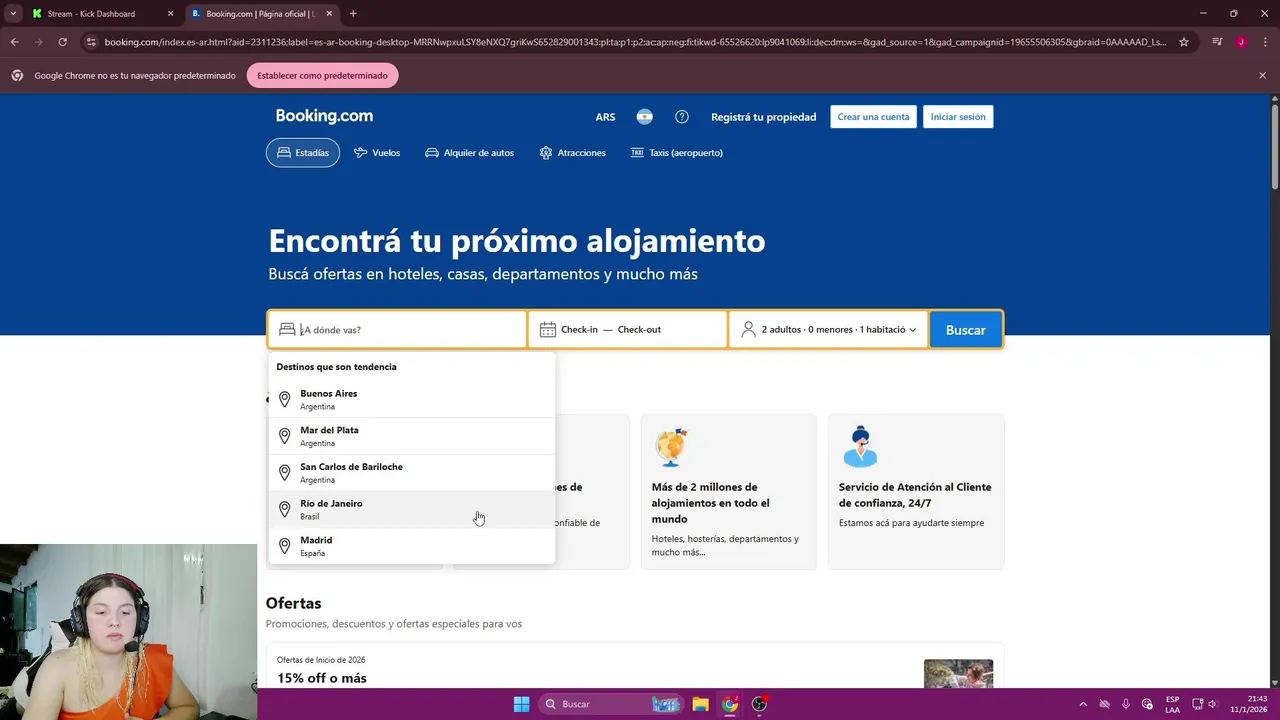Focus the ¿A dónde vas? destination field
The height and width of the screenshot is (720, 1280).
[397, 330]
